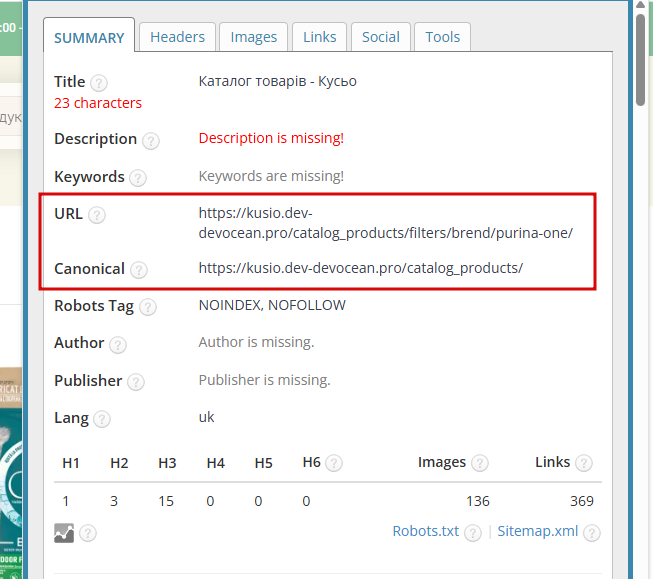Image resolution: width=653 pixels, height=579 pixels.
Task: Click the Robots Tag help icon
Action: point(147,307)
